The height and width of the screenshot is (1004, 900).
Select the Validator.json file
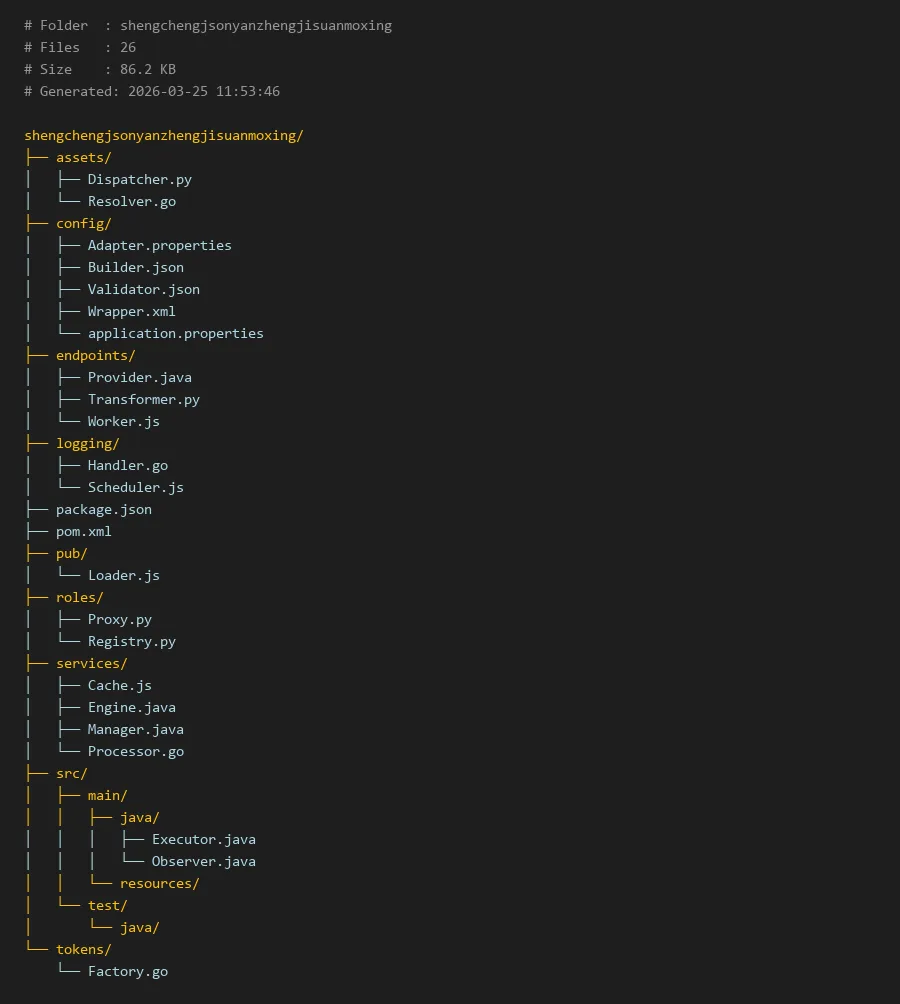(143, 290)
